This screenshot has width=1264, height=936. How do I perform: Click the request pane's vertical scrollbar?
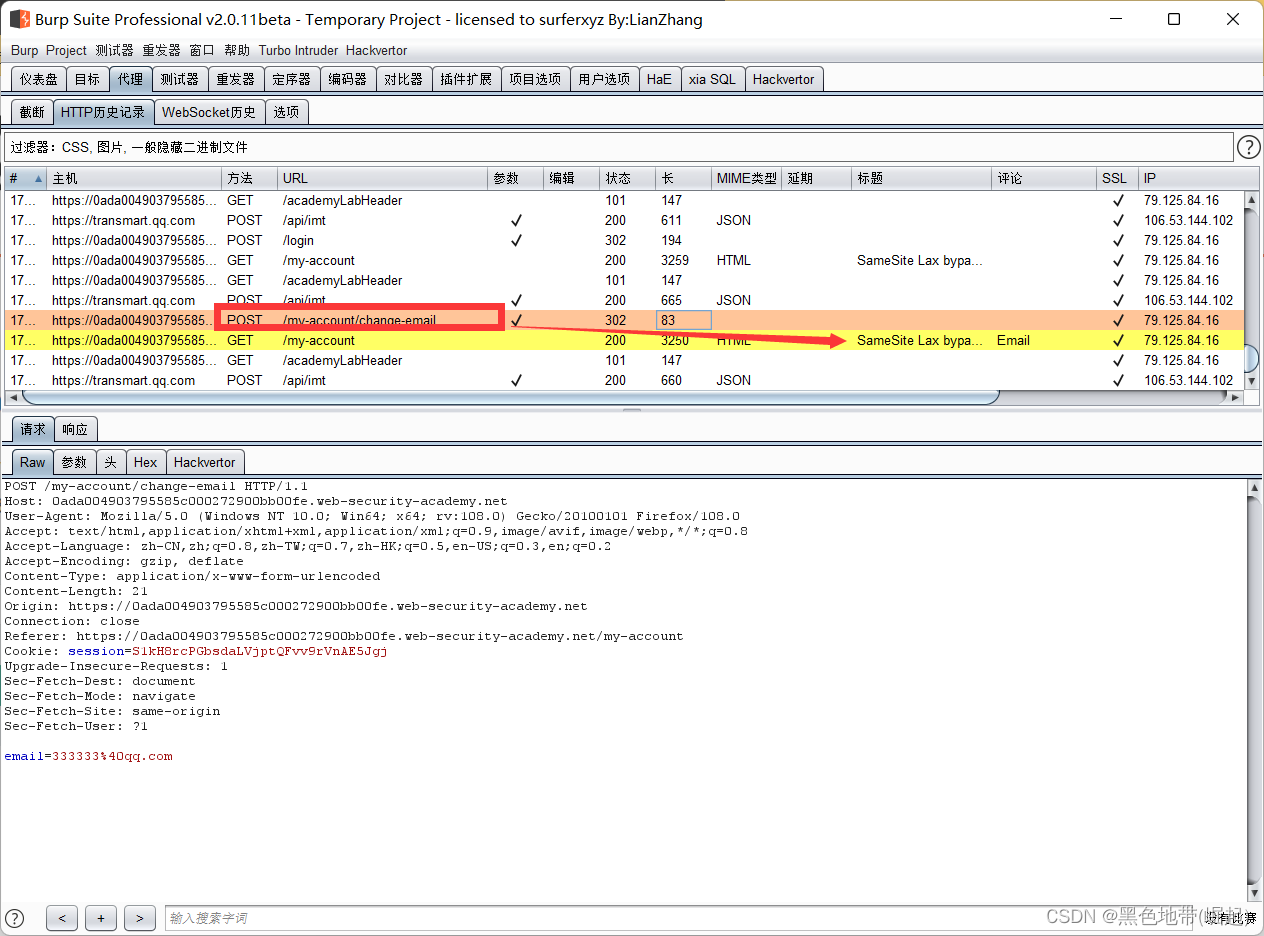pyautogui.click(x=1254, y=690)
